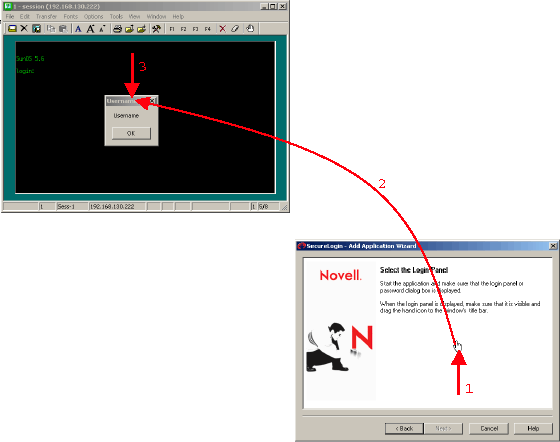This screenshot has width=560, height=442.
Task: Click the first yellow folder transfer icon
Action: (x=129, y=29)
